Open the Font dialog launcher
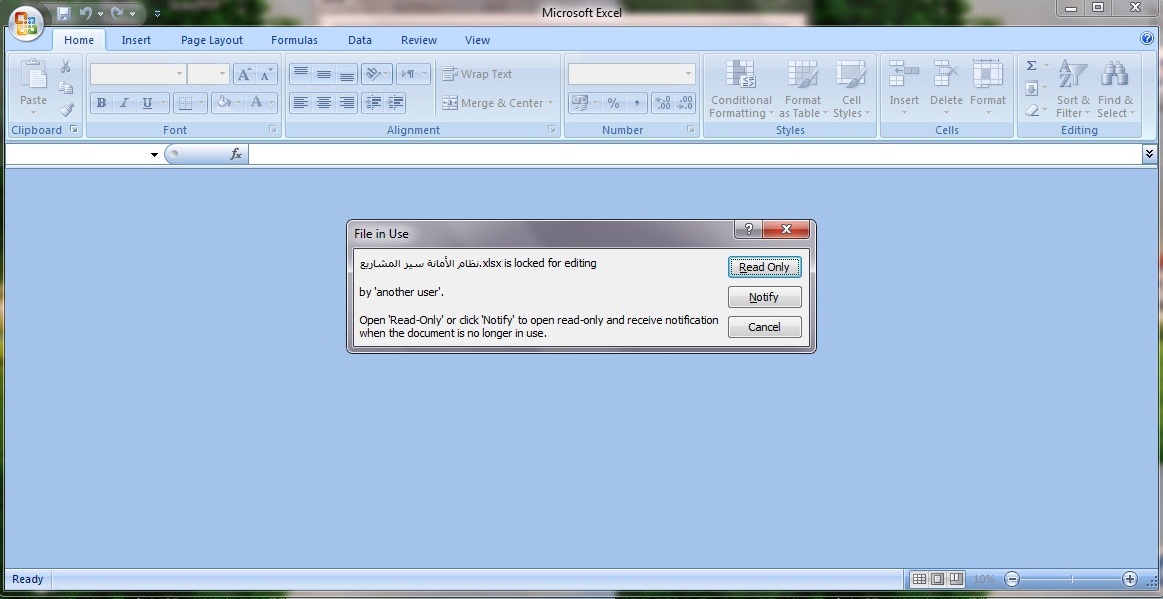 [273, 130]
